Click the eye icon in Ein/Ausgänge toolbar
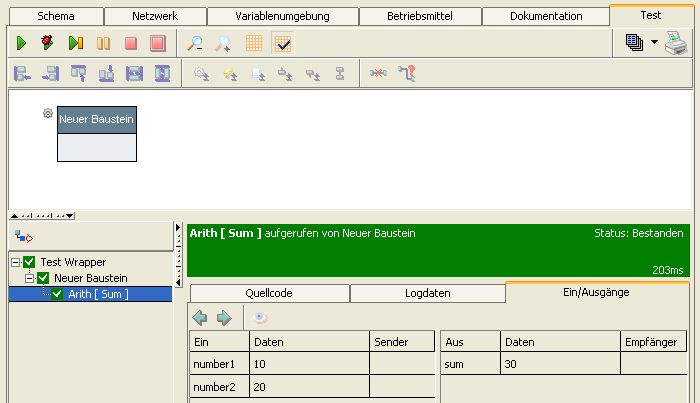The height and width of the screenshot is (403, 700). point(261,317)
